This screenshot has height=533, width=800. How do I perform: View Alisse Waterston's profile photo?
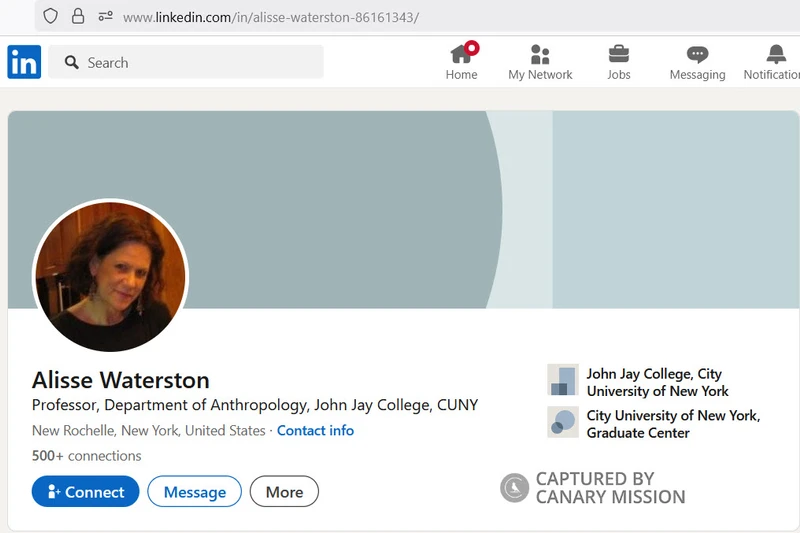tap(111, 276)
